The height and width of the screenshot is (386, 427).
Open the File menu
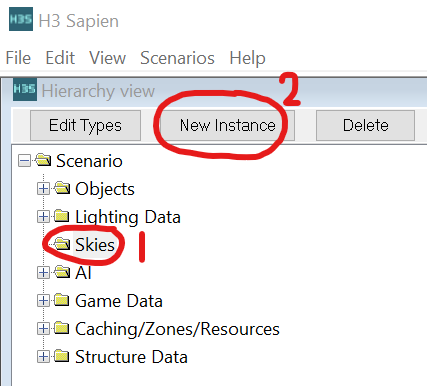18,58
